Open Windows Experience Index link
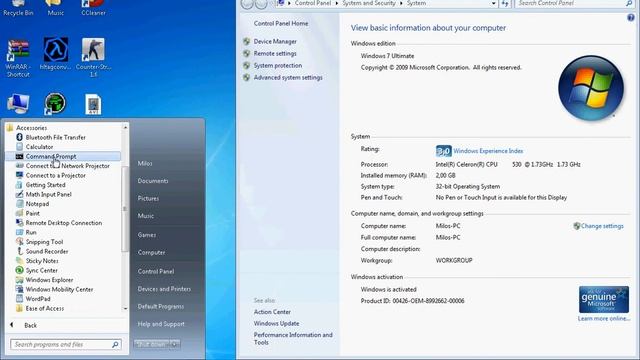Screen dimensions: 640x360 [488, 151]
